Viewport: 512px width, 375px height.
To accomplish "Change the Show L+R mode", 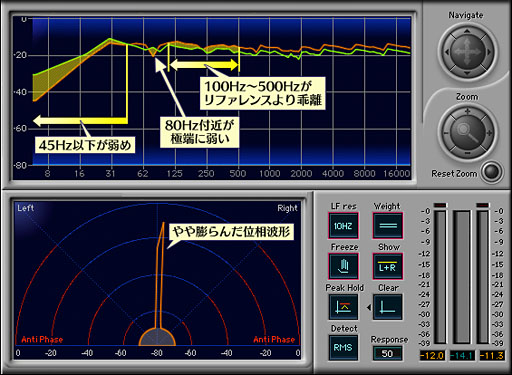I will [x=387, y=266].
